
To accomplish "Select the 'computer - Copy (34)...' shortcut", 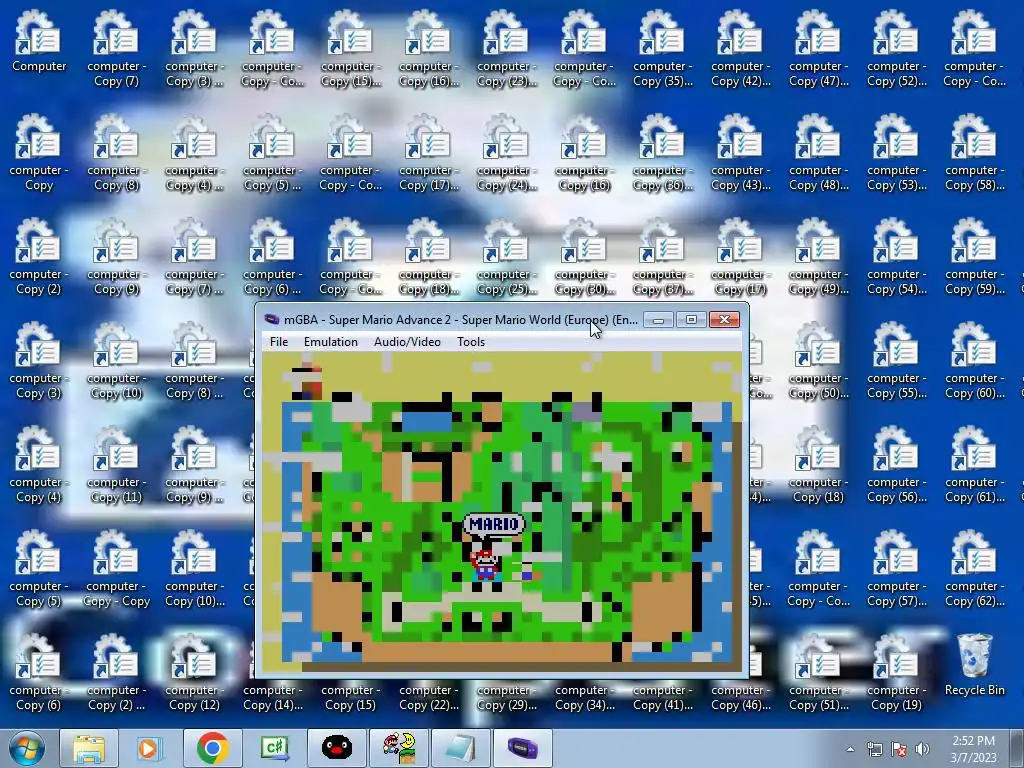I will click(x=584, y=697).
